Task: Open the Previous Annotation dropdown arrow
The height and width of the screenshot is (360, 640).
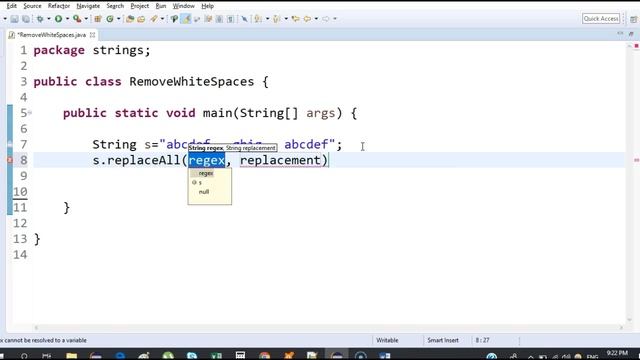Action: [286, 19]
